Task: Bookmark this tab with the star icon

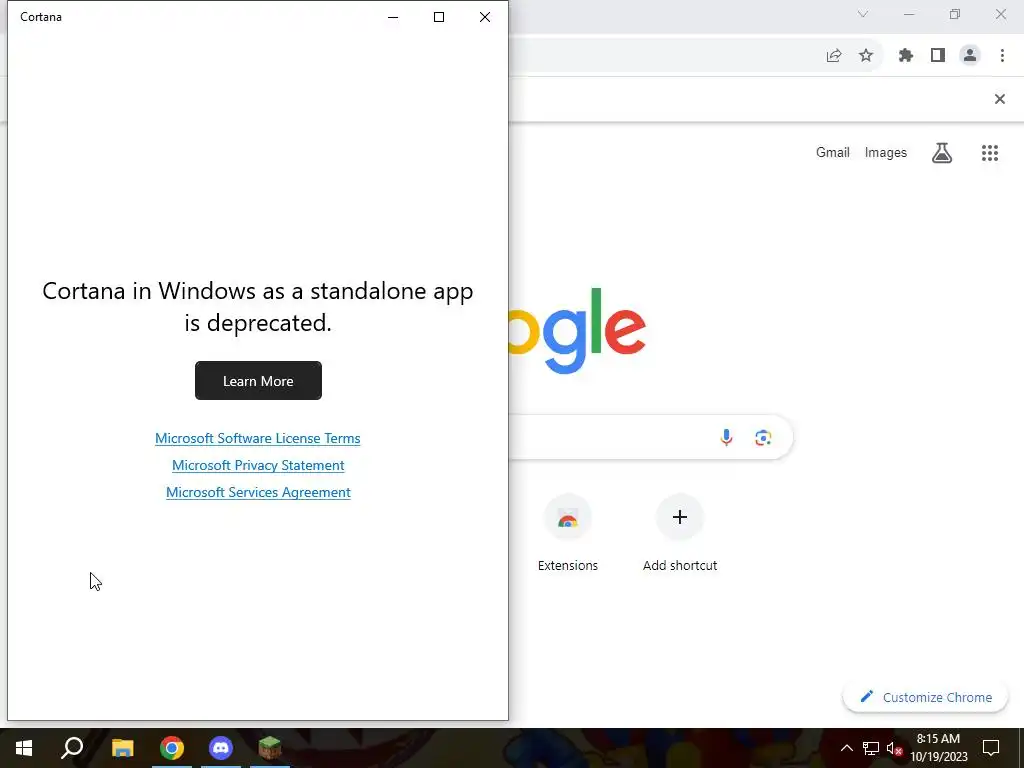Action: (866, 56)
